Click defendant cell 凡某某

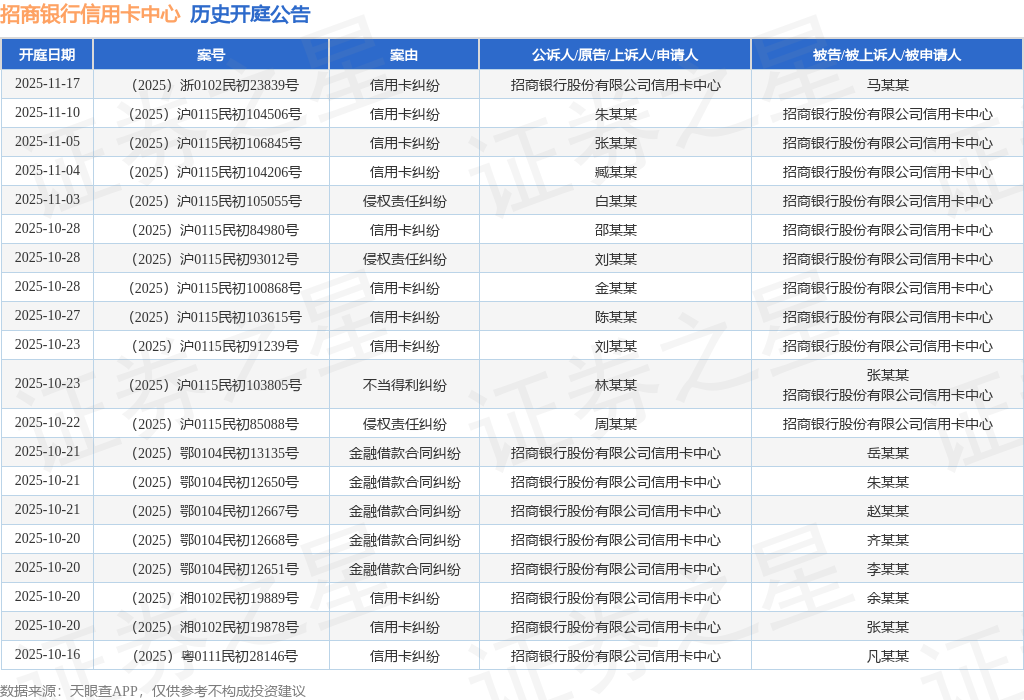888,656
